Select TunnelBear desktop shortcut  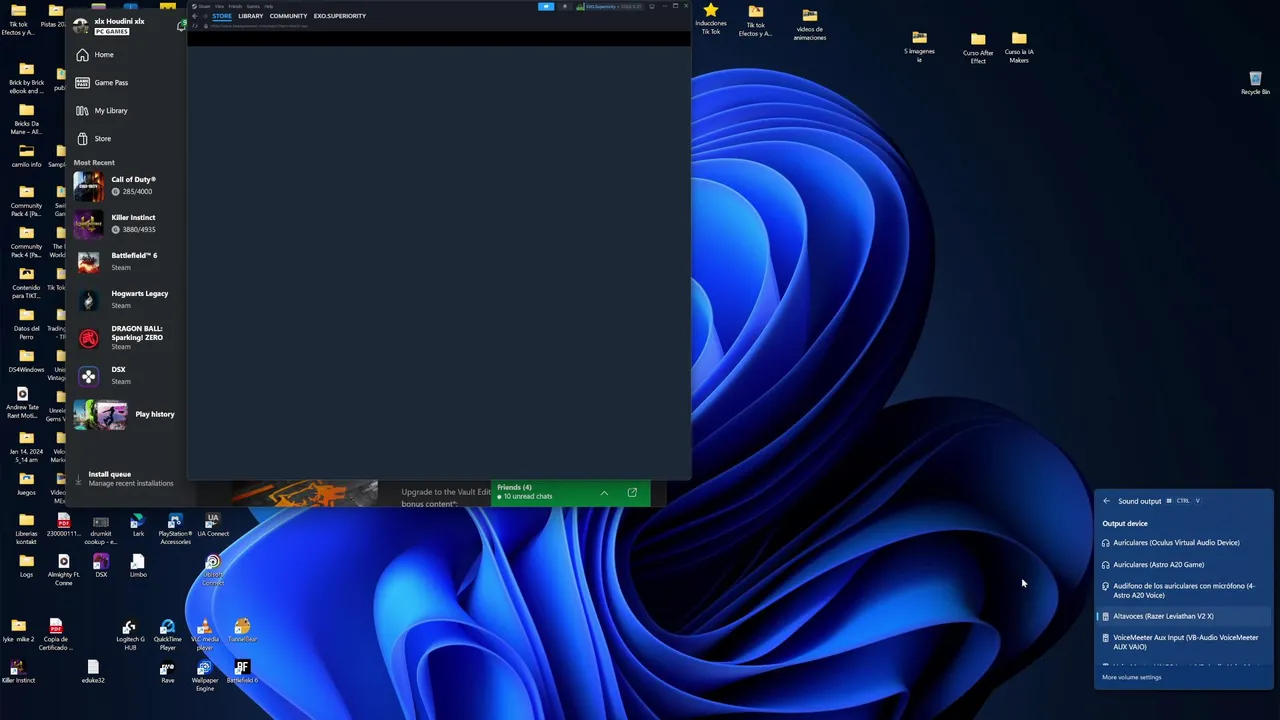coord(242,631)
